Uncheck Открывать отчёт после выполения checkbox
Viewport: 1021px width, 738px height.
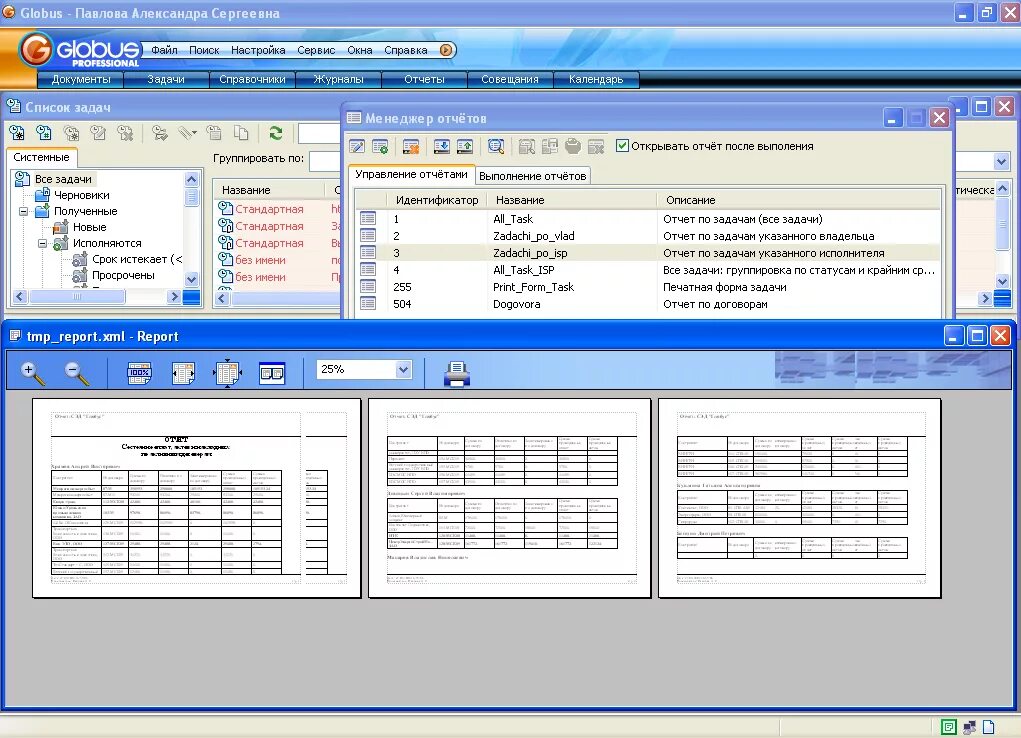tap(622, 146)
